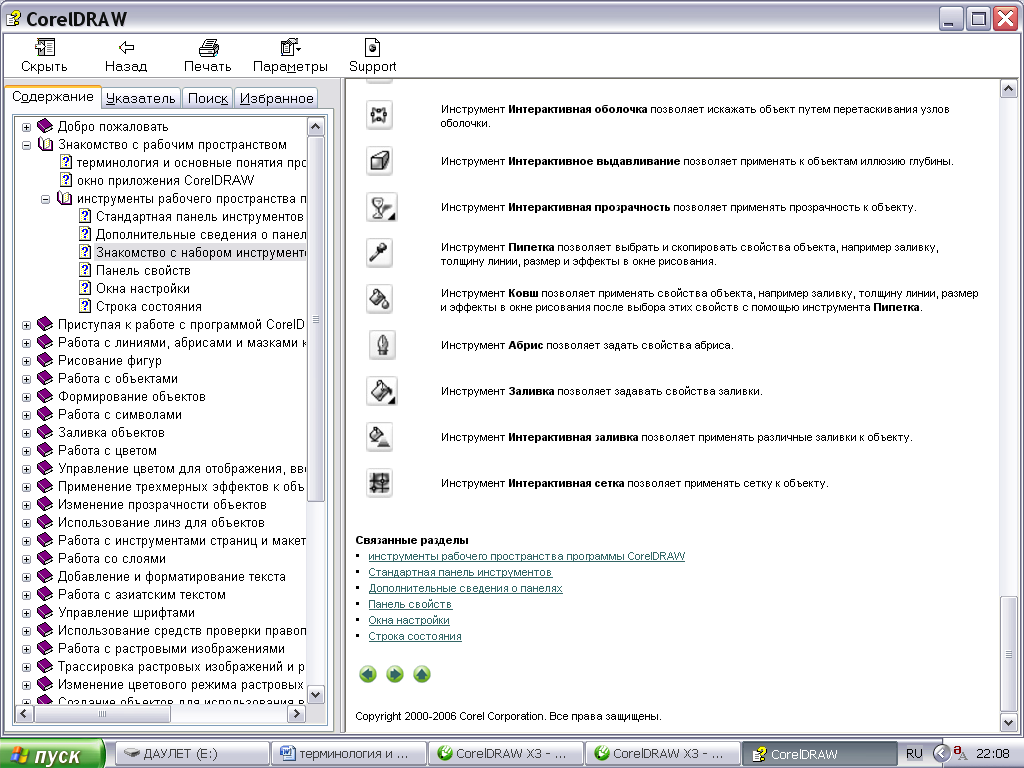Click book icon beside Управление шрифтами
This screenshot has width=1024, height=768.
44,613
